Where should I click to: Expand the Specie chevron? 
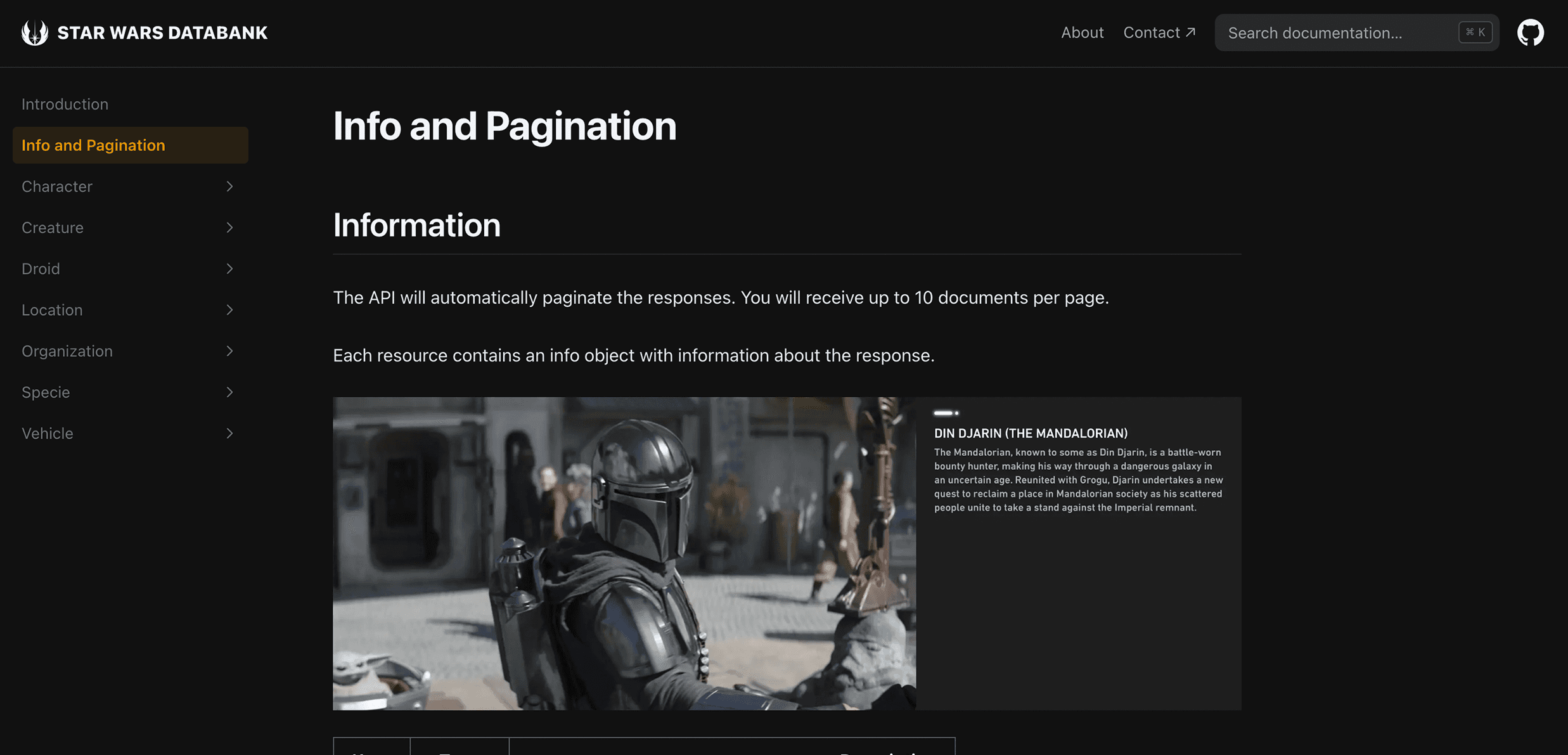[x=229, y=392]
